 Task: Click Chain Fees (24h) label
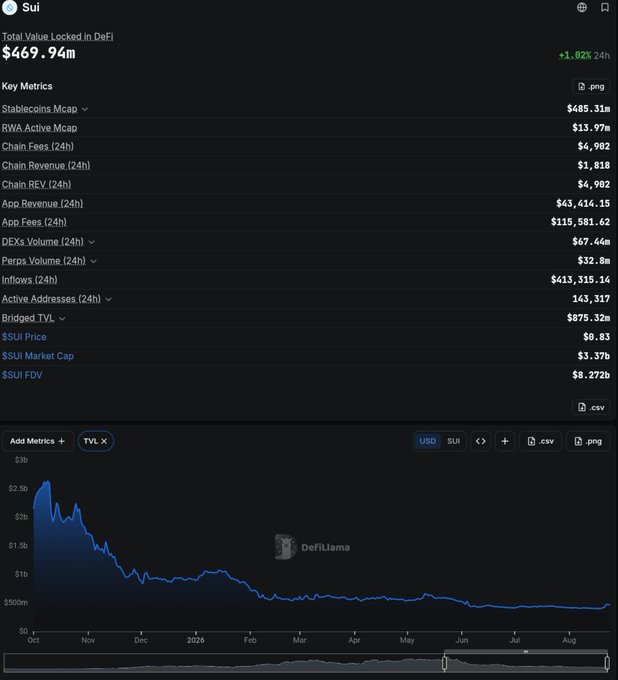pyautogui.click(x=38, y=147)
